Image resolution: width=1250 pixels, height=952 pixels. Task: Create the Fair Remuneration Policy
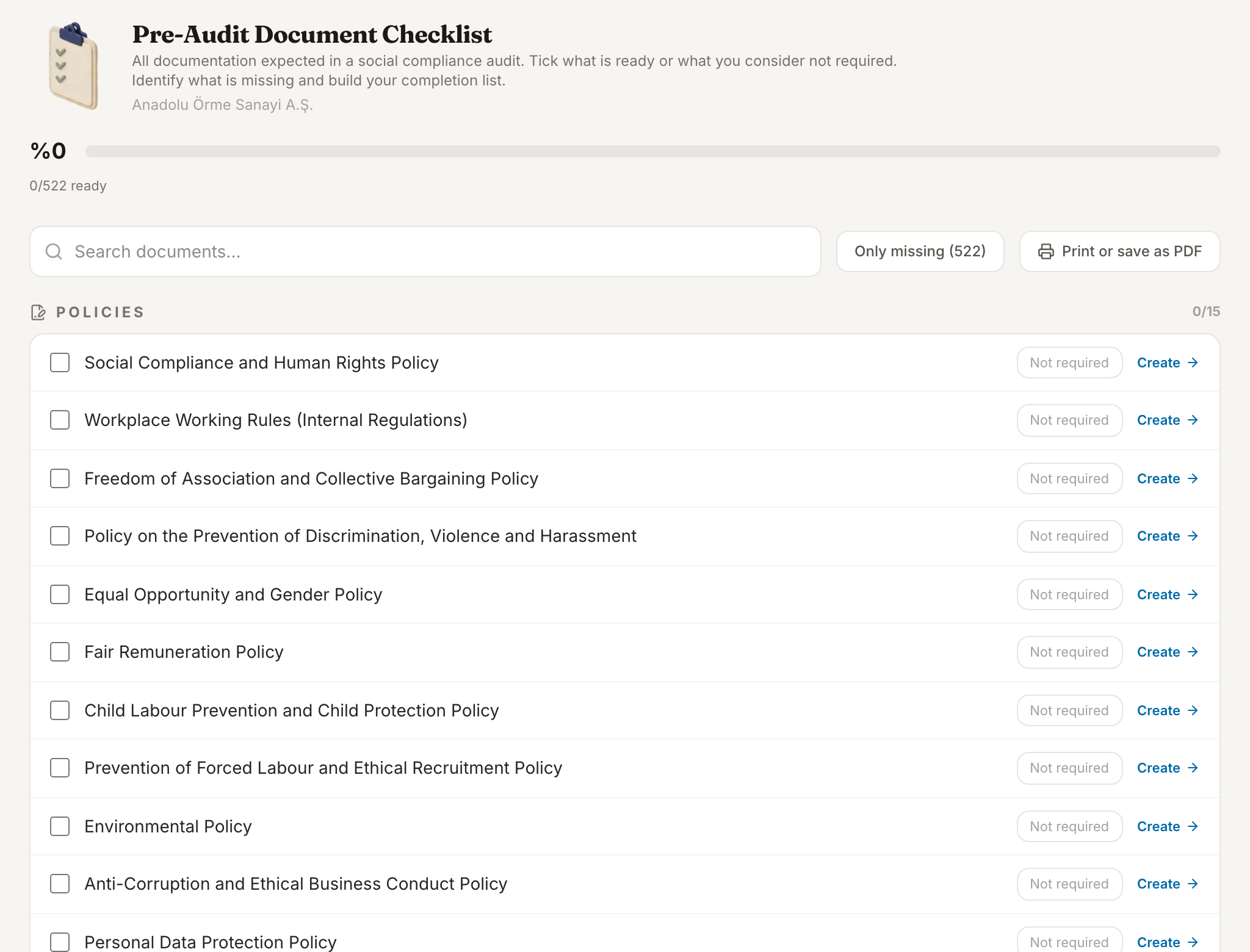(1168, 652)
